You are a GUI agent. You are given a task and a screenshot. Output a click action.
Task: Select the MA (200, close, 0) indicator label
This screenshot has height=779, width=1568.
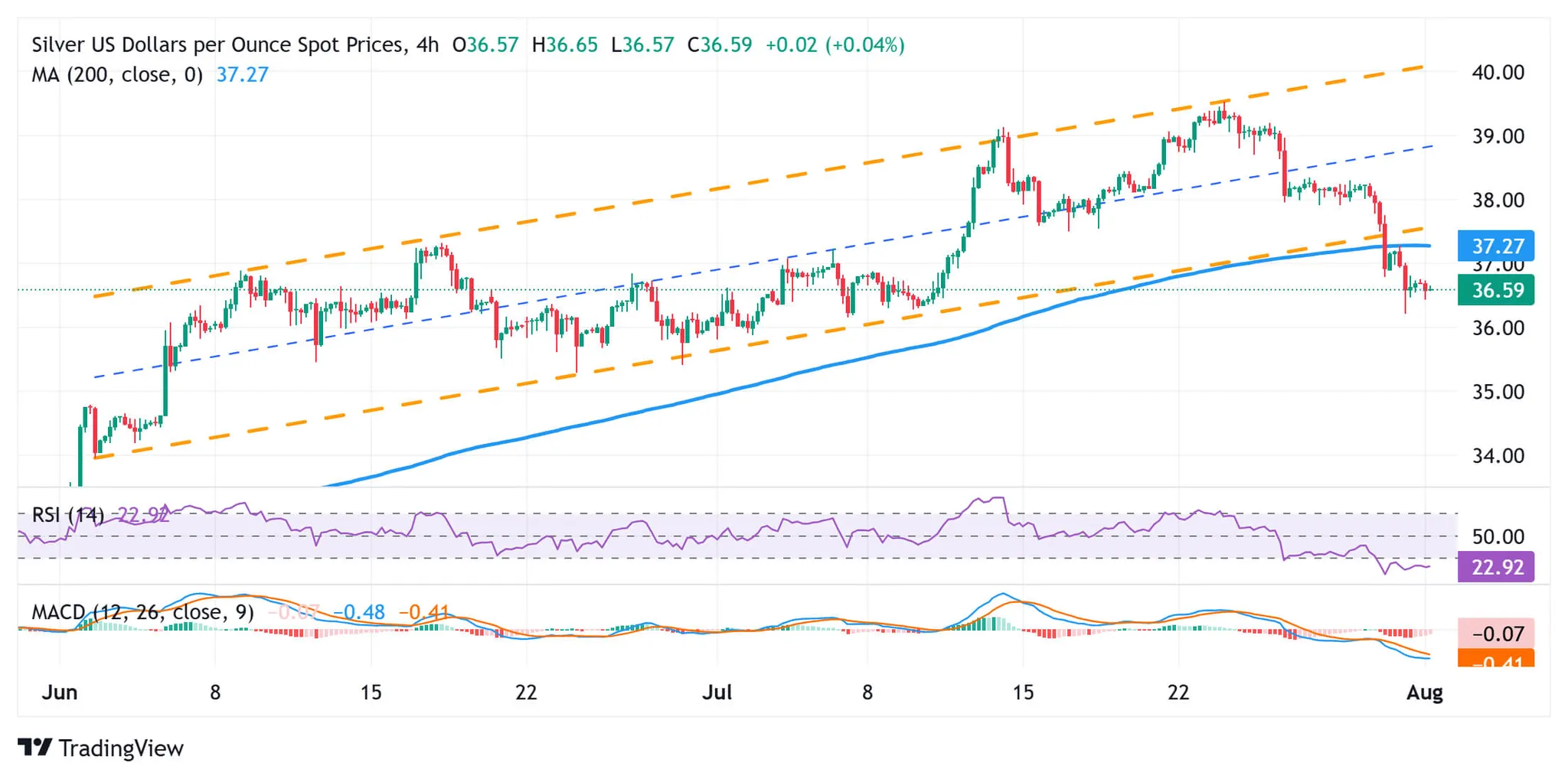pyautogui.click(x=117, y=75)
